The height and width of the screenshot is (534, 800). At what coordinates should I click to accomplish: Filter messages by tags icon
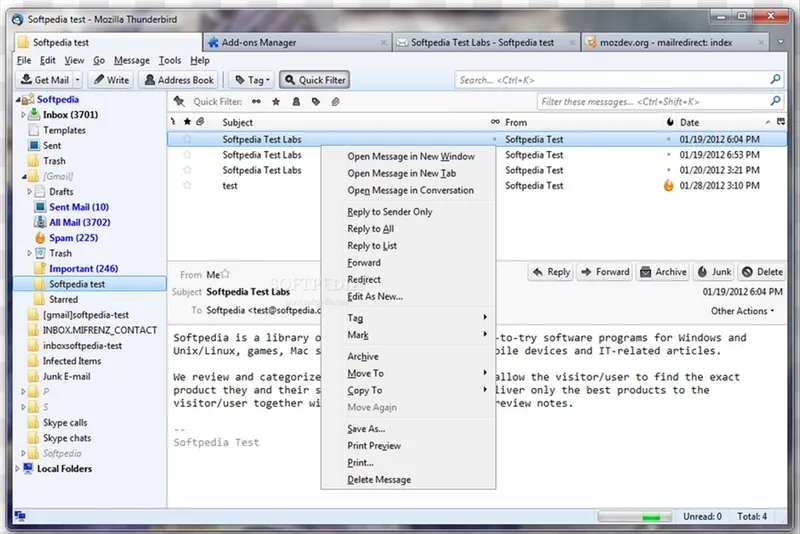coord(316,101)
